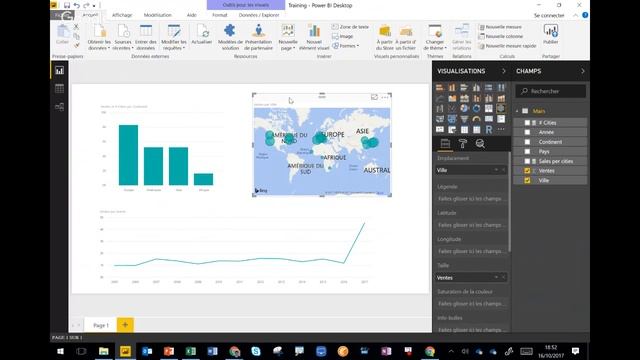Remove the Ville field from Emplacement

point(504,170)
